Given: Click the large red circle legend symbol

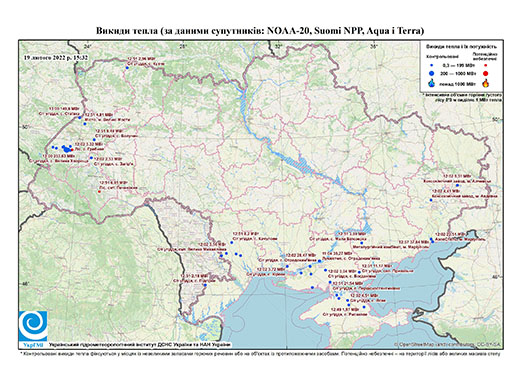Looking at the screenshot, I should (x=486, y=73).
